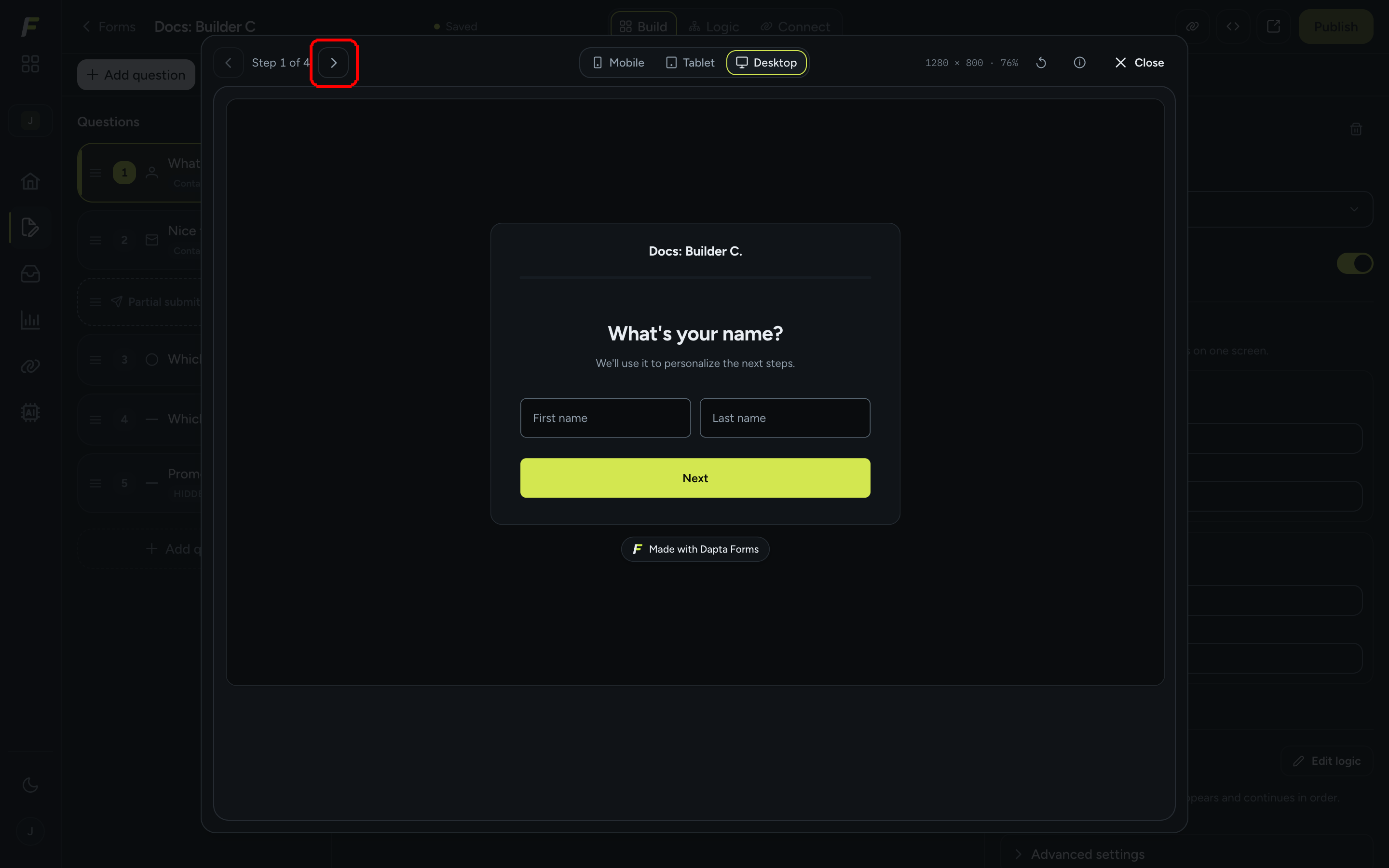This screenshot has height=868, width=1389.
Task: Copy form link icon in header
Action: click(x=1192, y=27)
